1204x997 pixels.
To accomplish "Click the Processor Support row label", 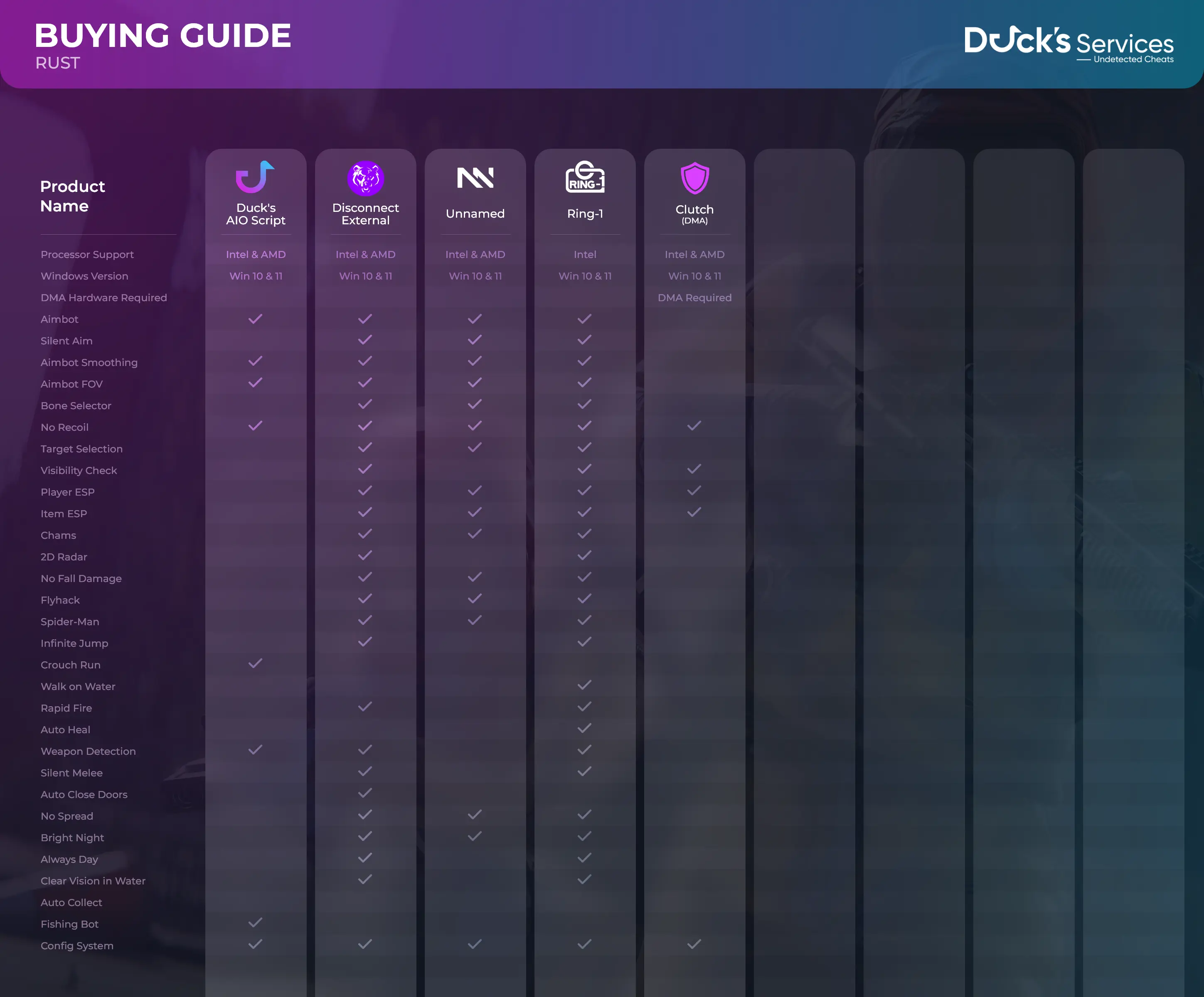I will coord(87,254).
